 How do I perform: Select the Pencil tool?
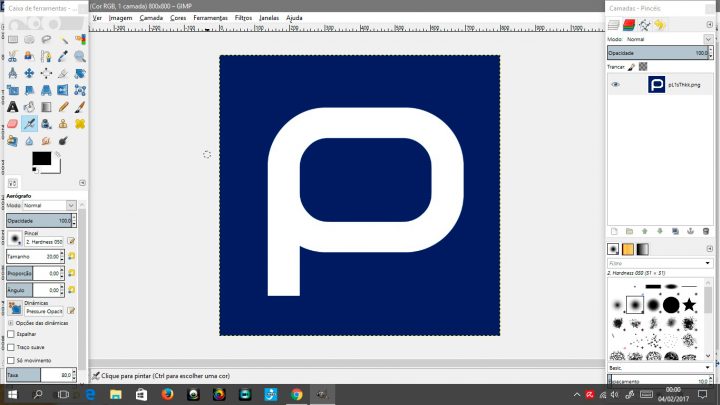click(x=63, y=107)
